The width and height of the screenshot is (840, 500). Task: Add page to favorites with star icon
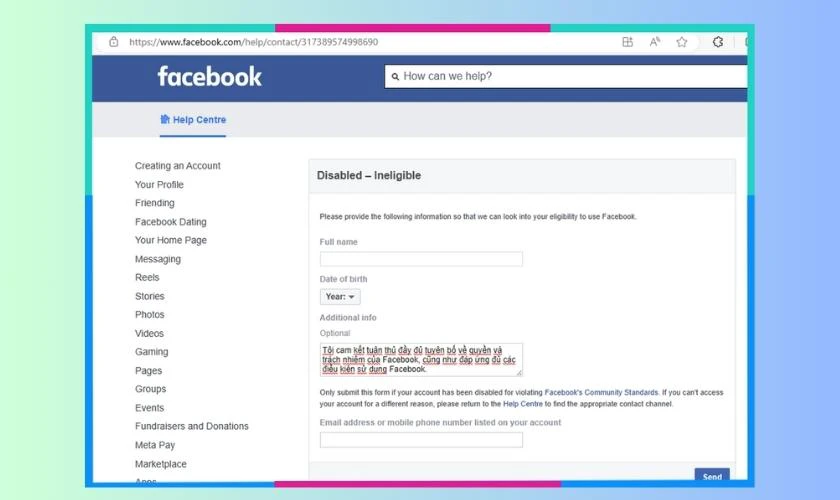[681, 42]
